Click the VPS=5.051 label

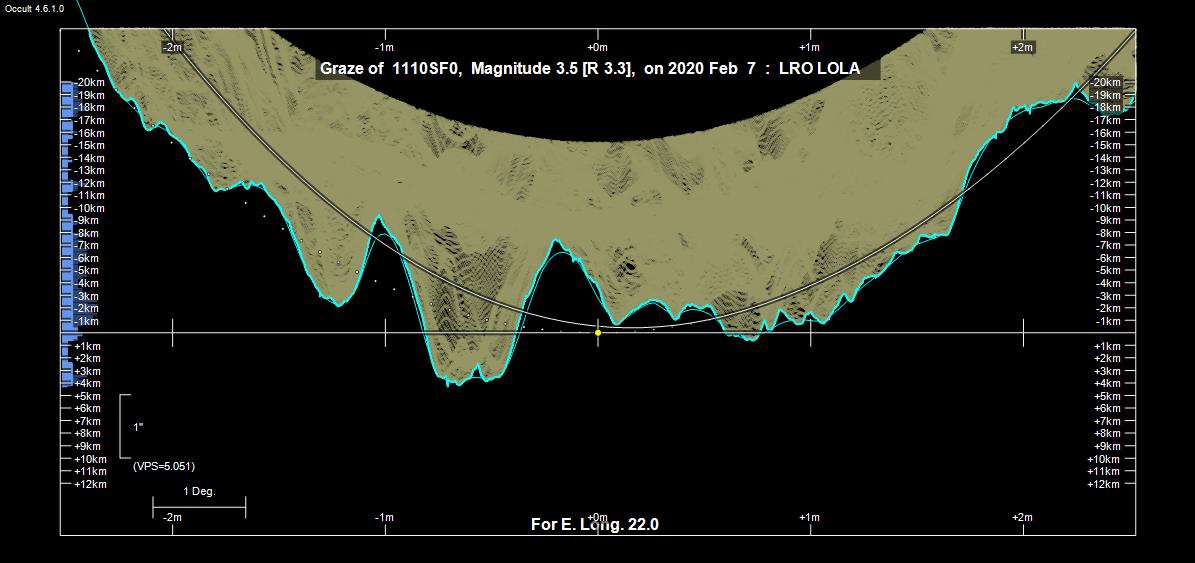(163, 466)
